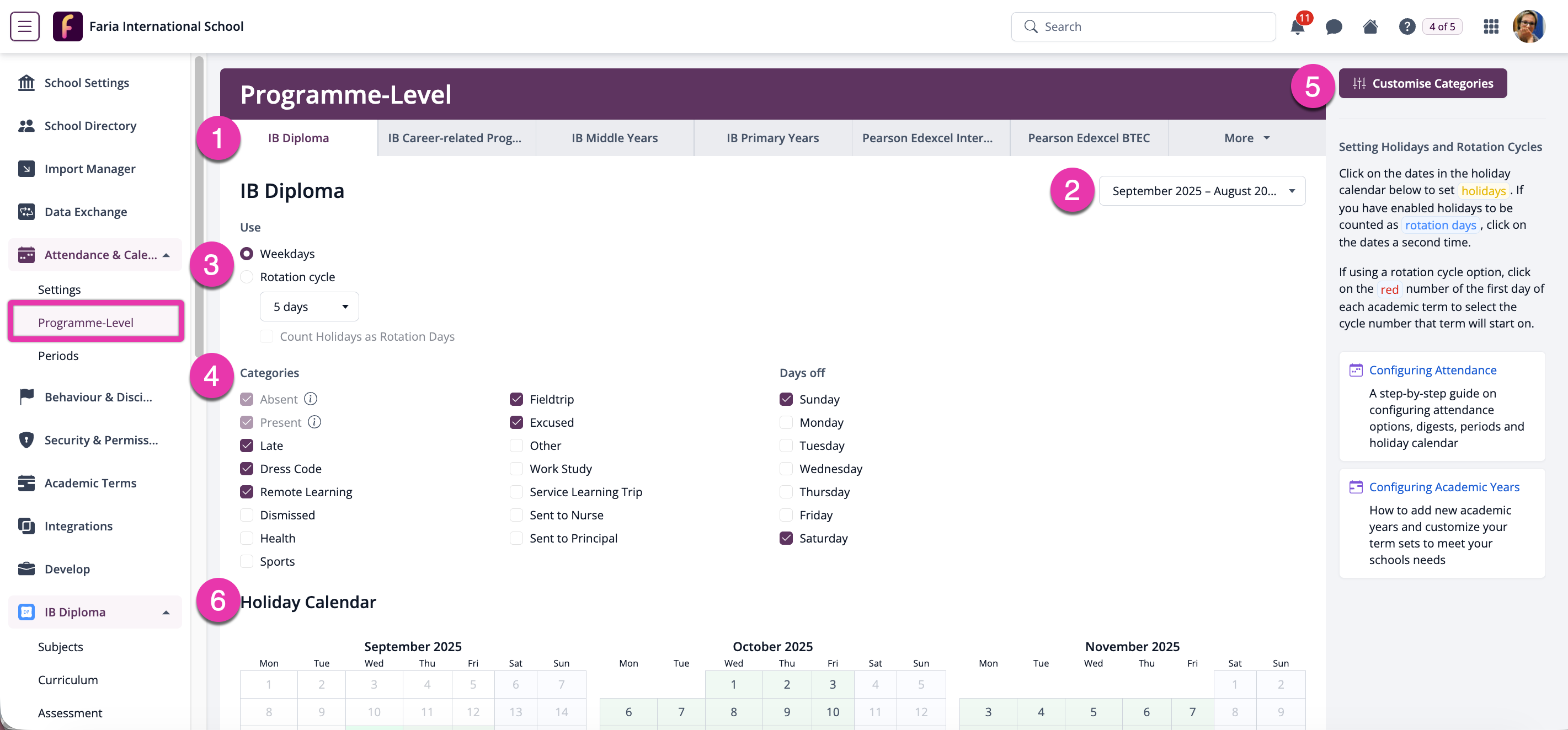Click the Integrations icon
Screen dimensions: 1568x730
click(x=26, y=525)
